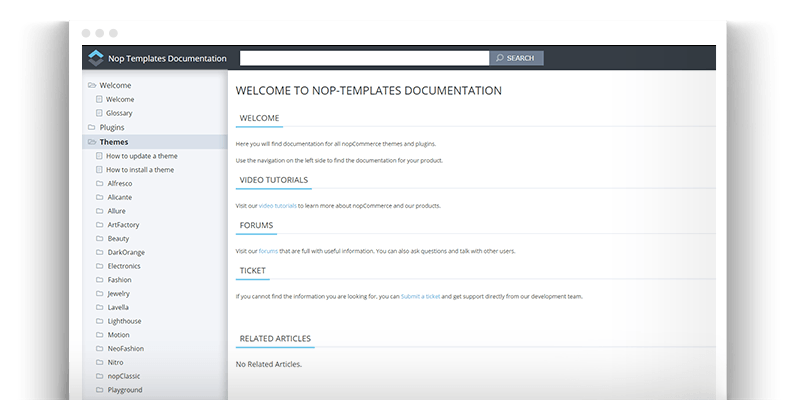Image resolution: width=795 pixels, height=400 pixels.
Task: Follow the 'Submit a ticket' link
Action: tap(420, 296)
